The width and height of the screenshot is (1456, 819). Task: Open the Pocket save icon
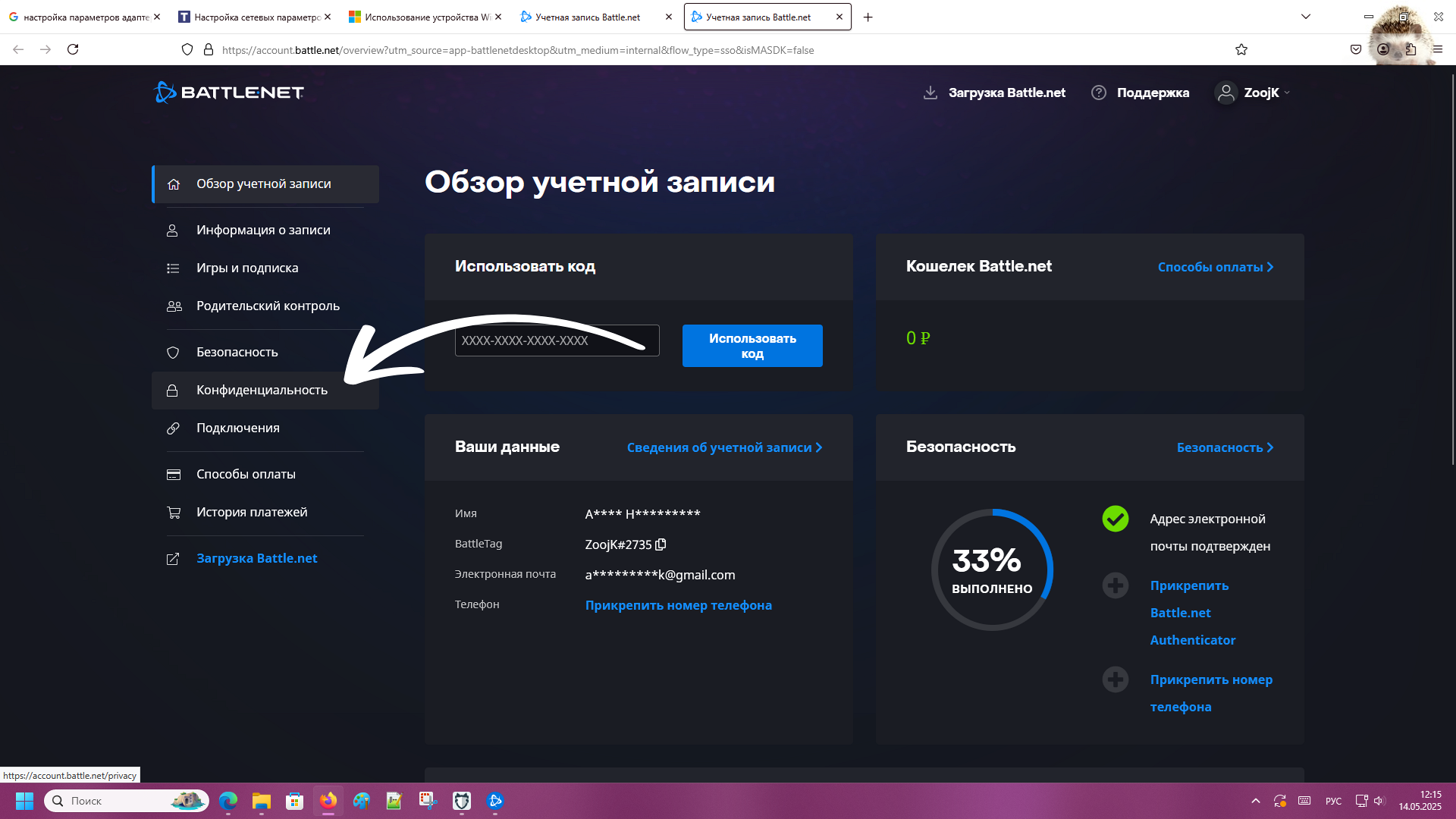(1355, 49)
